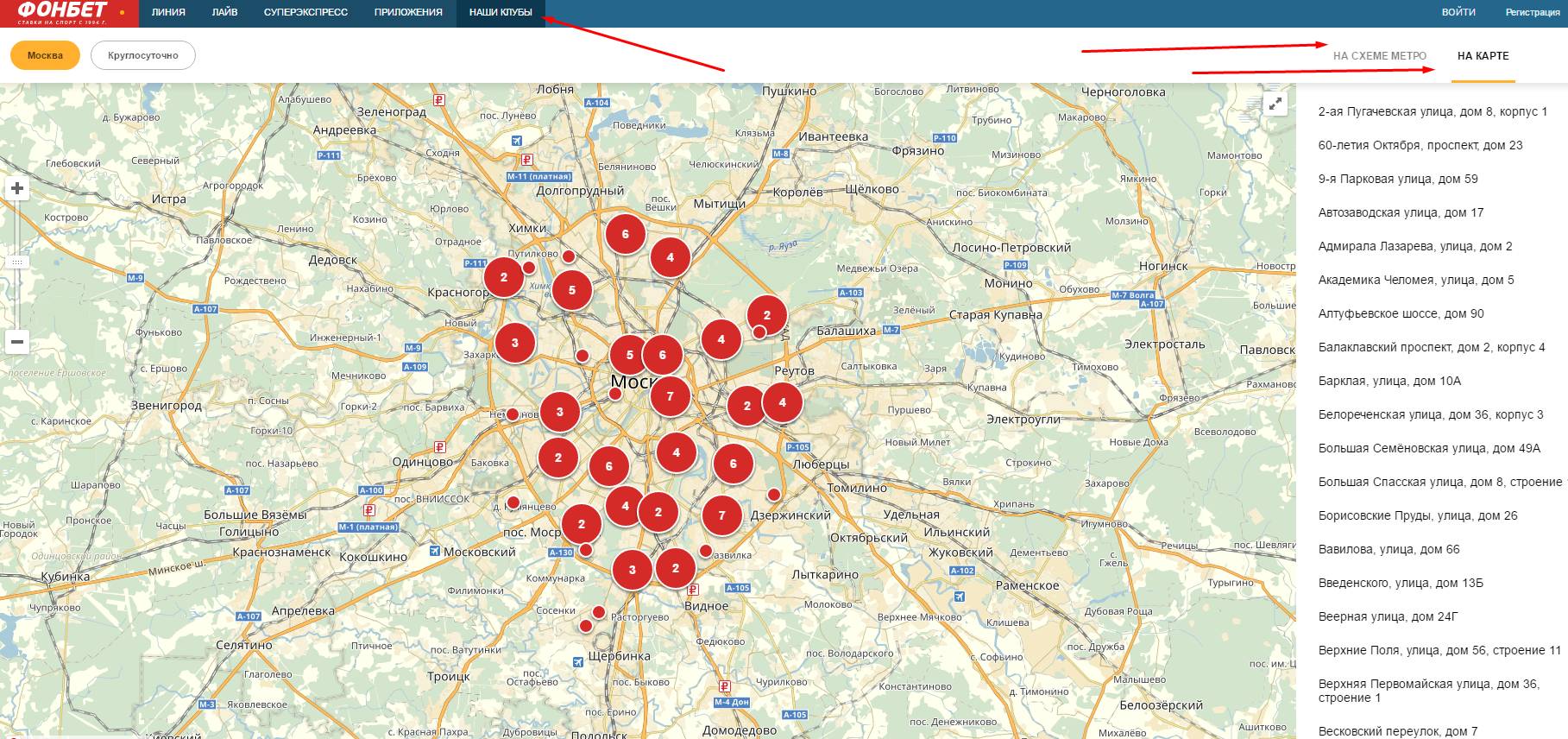
Task: Open cluster marker 5 beside Химки reservoir
Action: [571, 290]
